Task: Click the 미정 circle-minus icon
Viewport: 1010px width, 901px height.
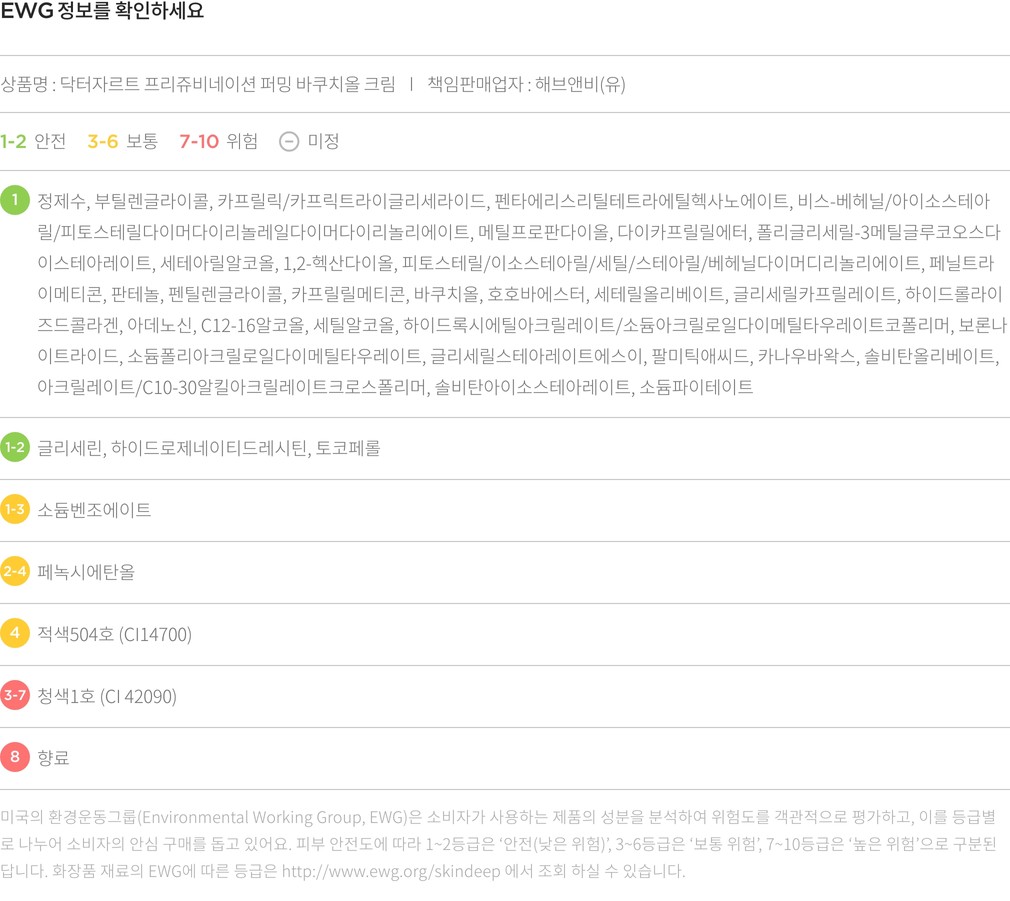Action: tap(288, 141)
